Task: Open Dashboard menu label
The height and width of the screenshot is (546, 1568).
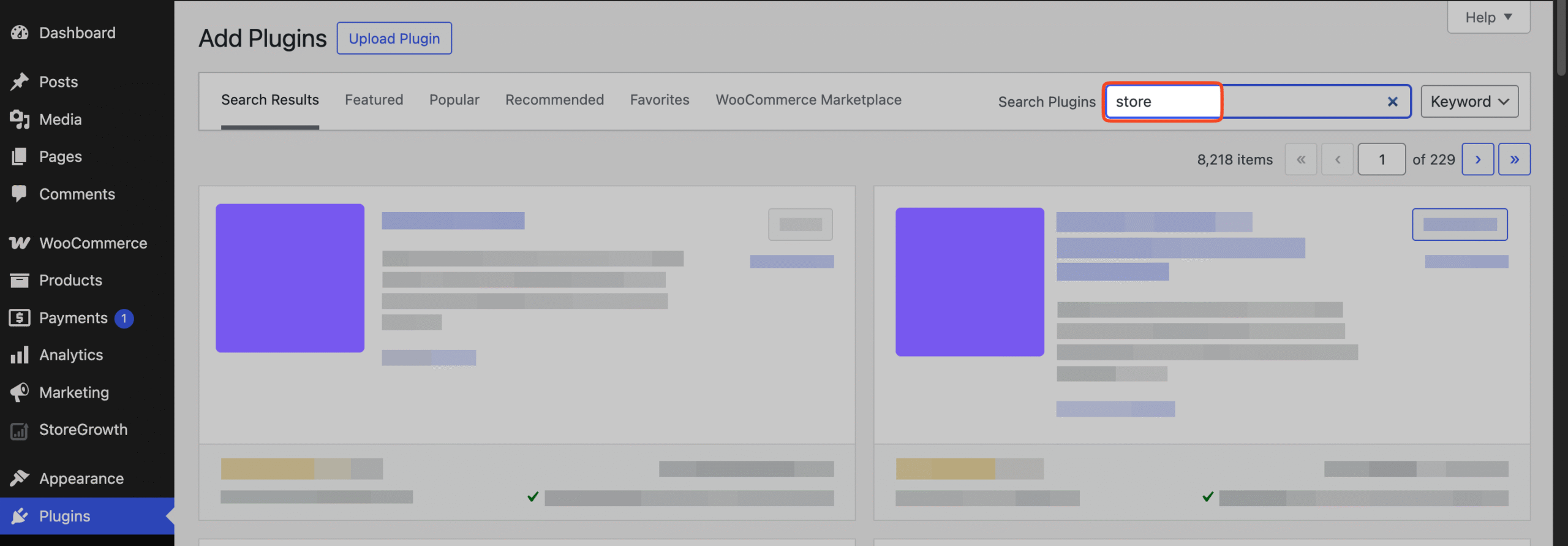Action: point(77,32)
